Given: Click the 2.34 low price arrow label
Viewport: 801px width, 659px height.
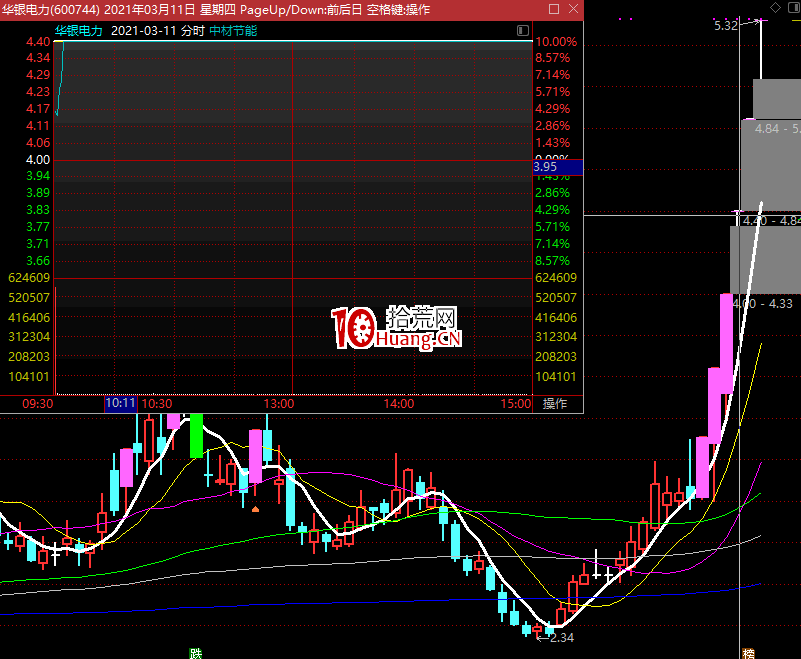Looking at the screenshot, I should click(x=556, y=636).
